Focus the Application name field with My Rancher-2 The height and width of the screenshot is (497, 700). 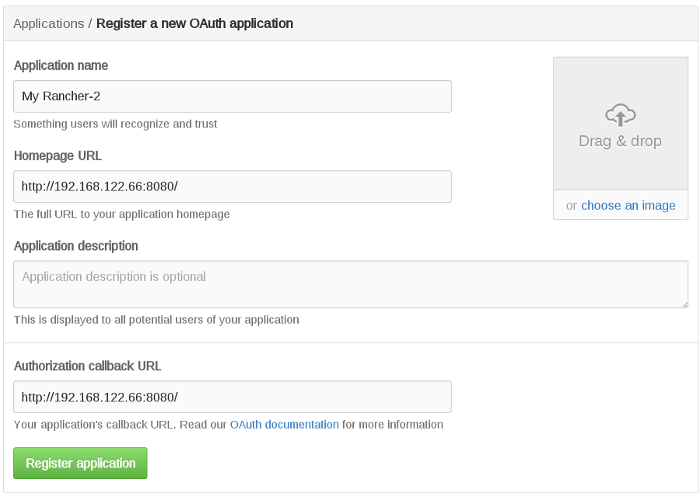[232, 96]
